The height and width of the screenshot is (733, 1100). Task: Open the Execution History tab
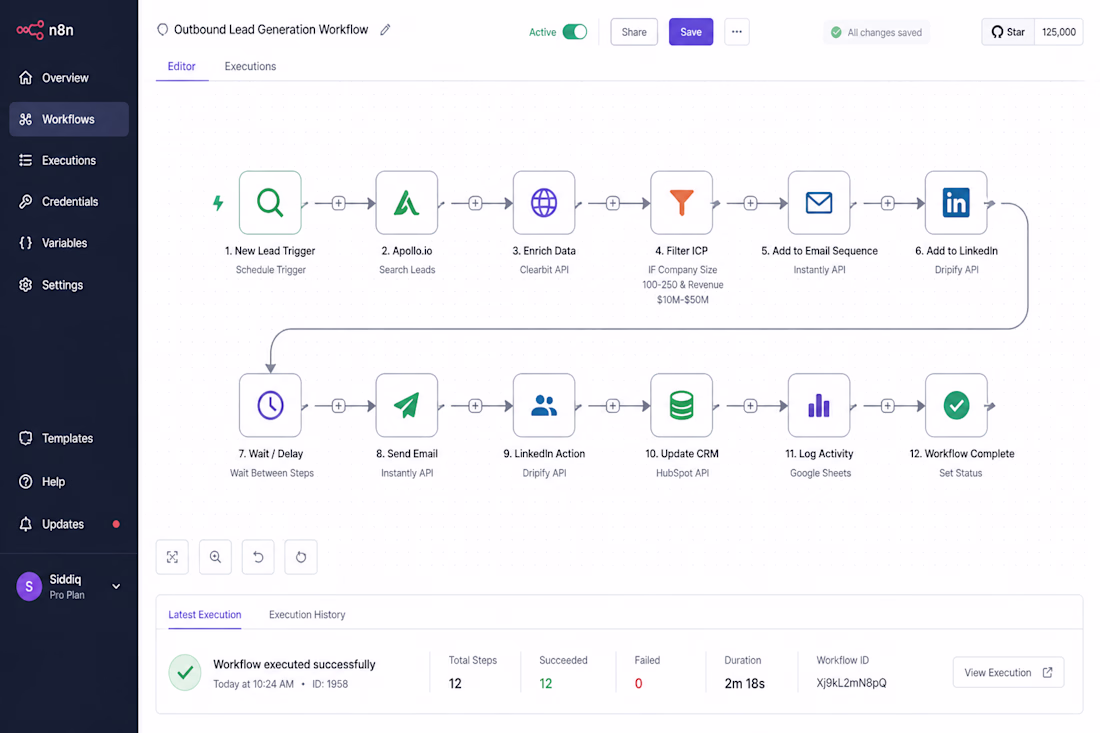point(307,614)
